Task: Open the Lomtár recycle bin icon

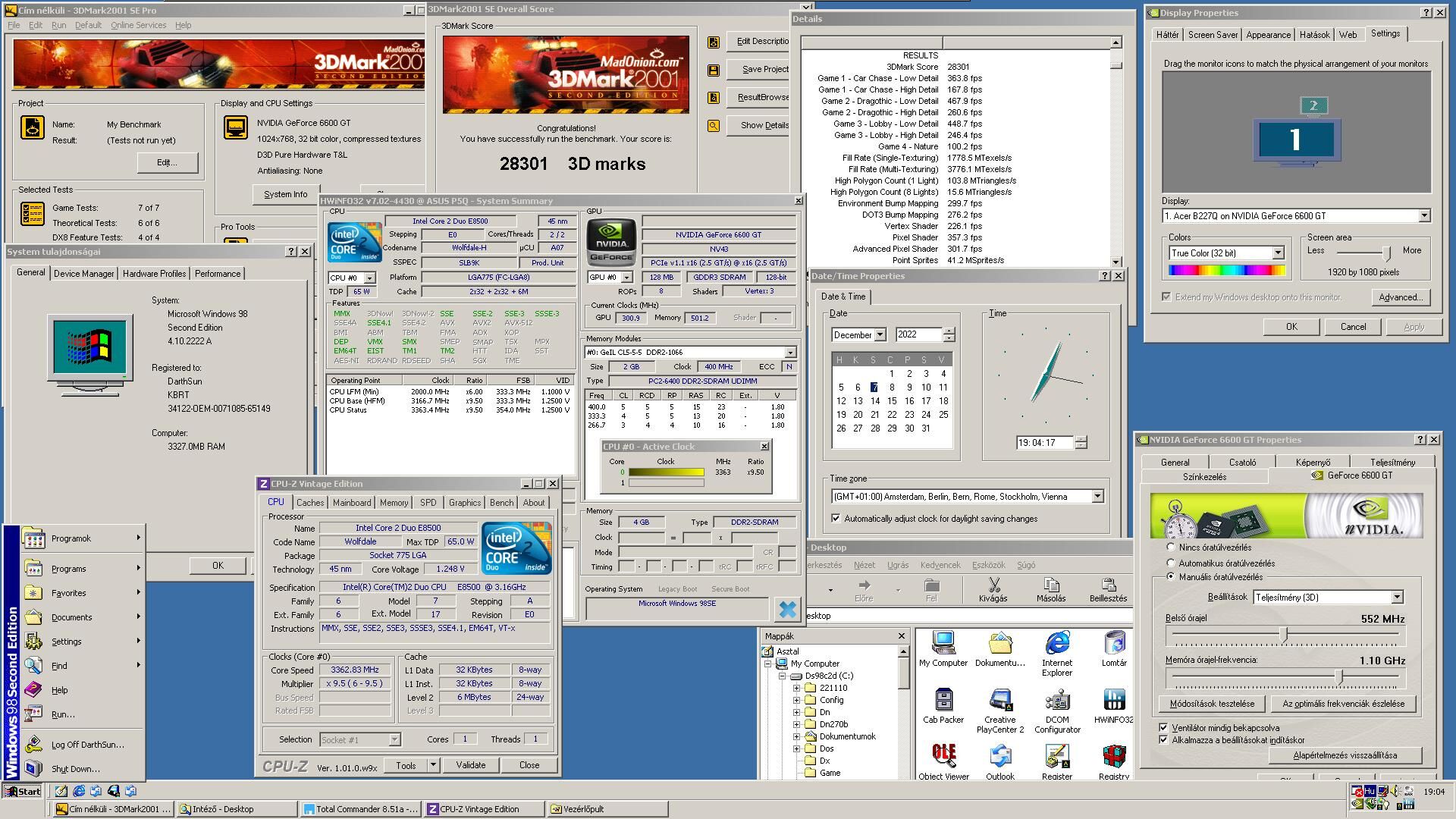Action: click(1114, 649)
